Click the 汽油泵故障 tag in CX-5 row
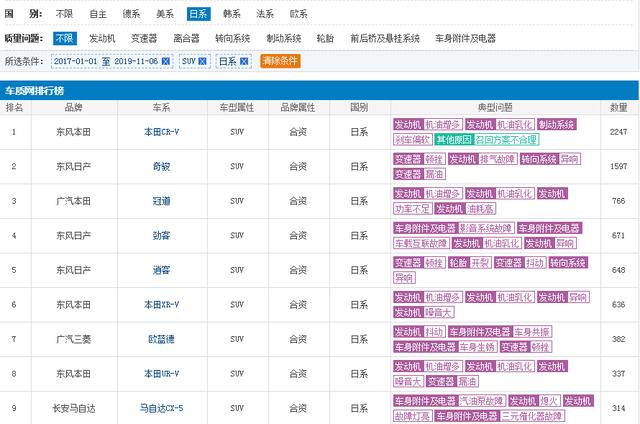This screenshot has height=424, width=640. pyautogui.click(x=482, y=401)
